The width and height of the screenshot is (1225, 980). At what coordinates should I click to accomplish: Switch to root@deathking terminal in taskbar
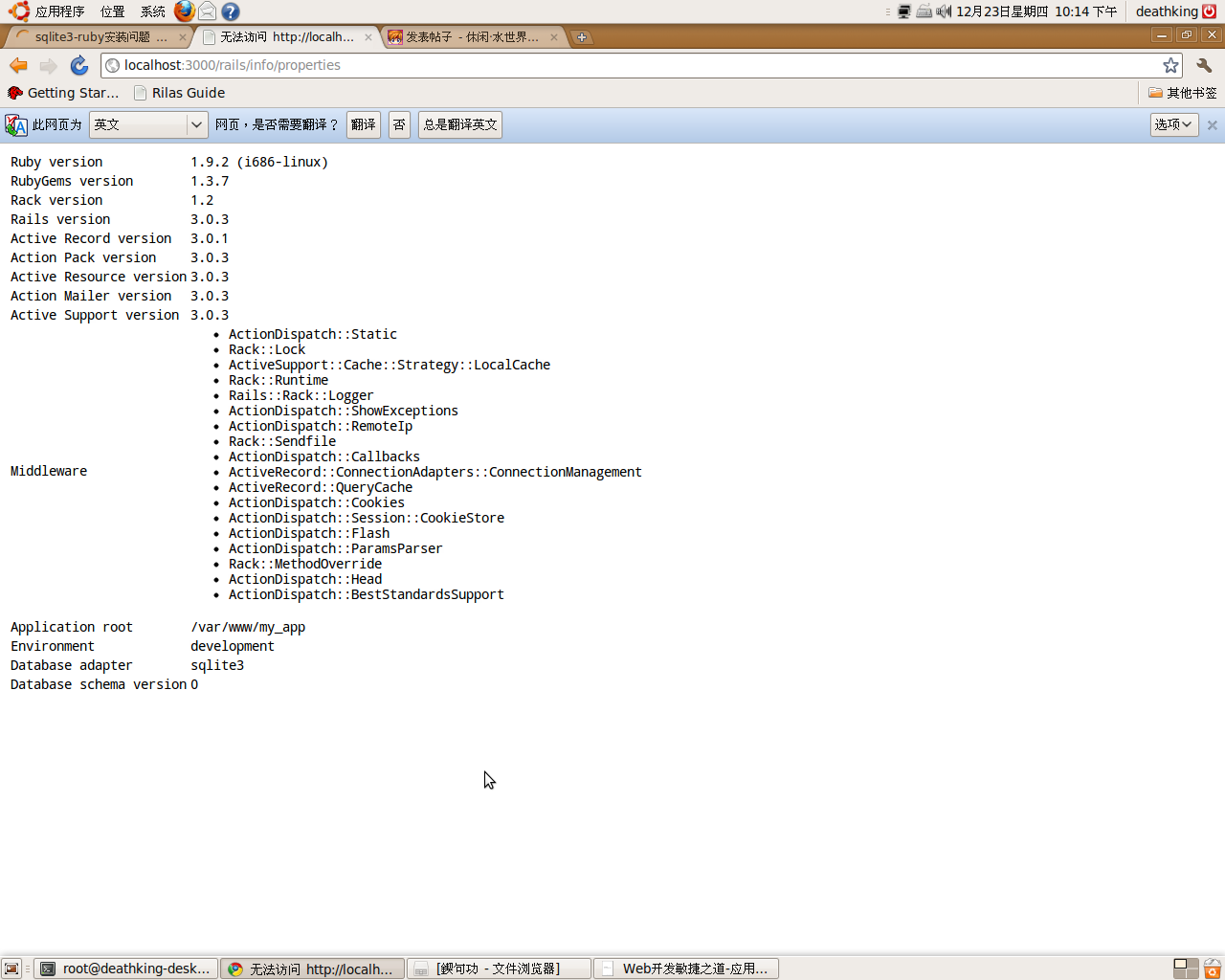(x=126, y=969)
